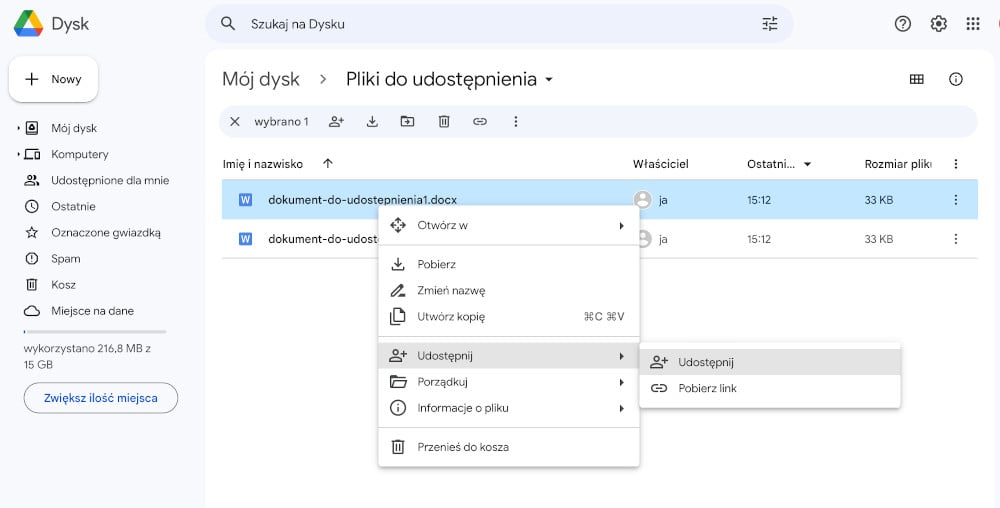
Task: Open Kosz in sidebar
Action: (63, 285)
